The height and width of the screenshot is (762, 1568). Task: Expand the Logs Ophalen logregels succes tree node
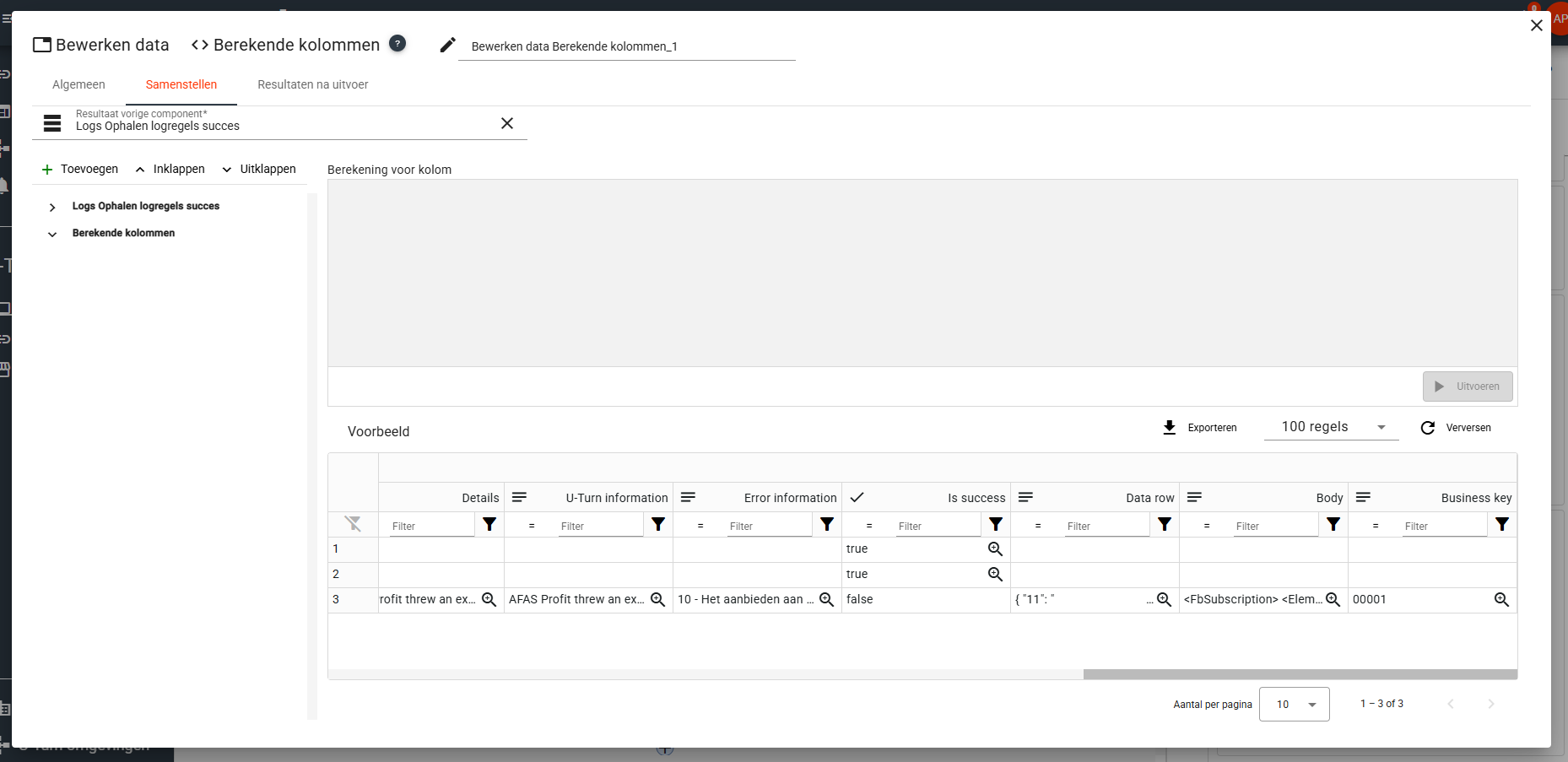coord(52,207)
